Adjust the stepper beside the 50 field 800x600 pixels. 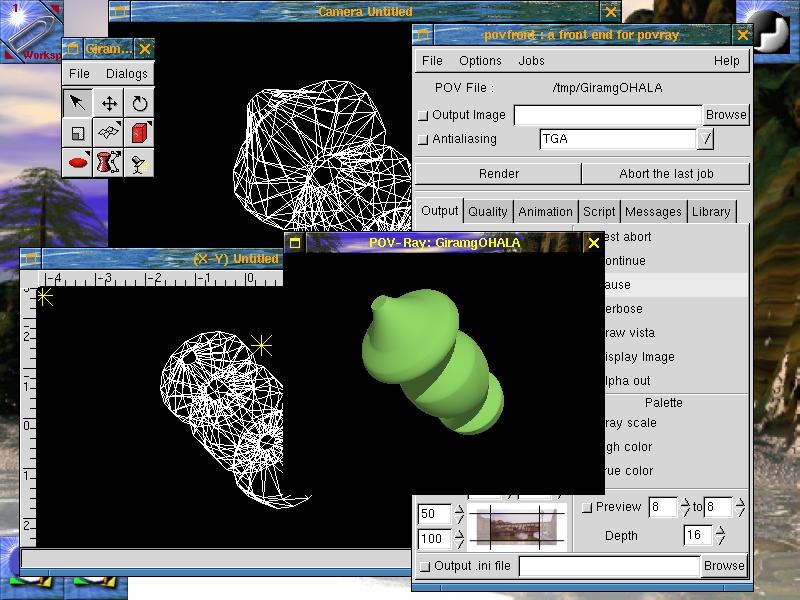460,514
